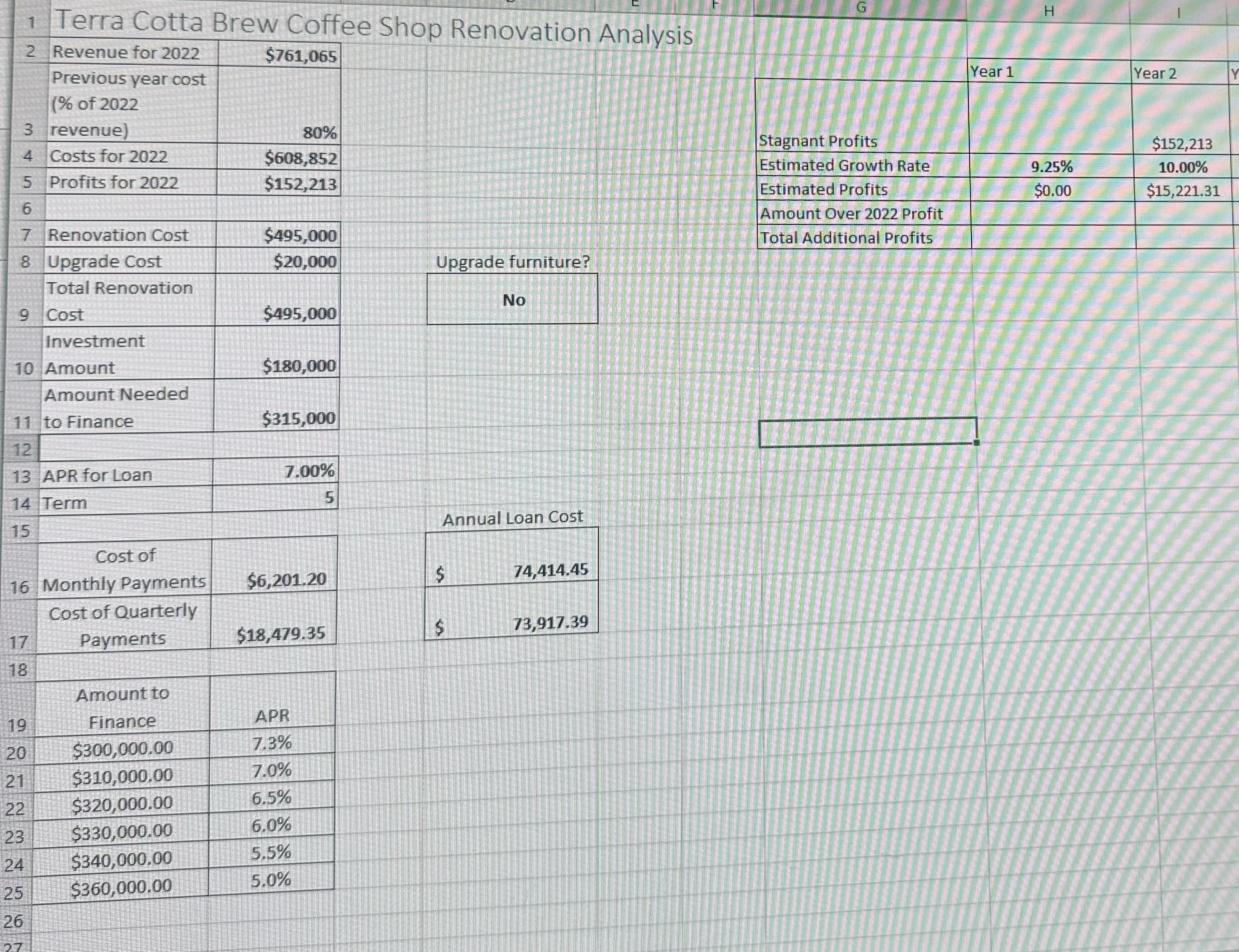Click the empty outlined cell below the profits table
The height and width of the screenshot is (952, 1239).
(867, 431)
